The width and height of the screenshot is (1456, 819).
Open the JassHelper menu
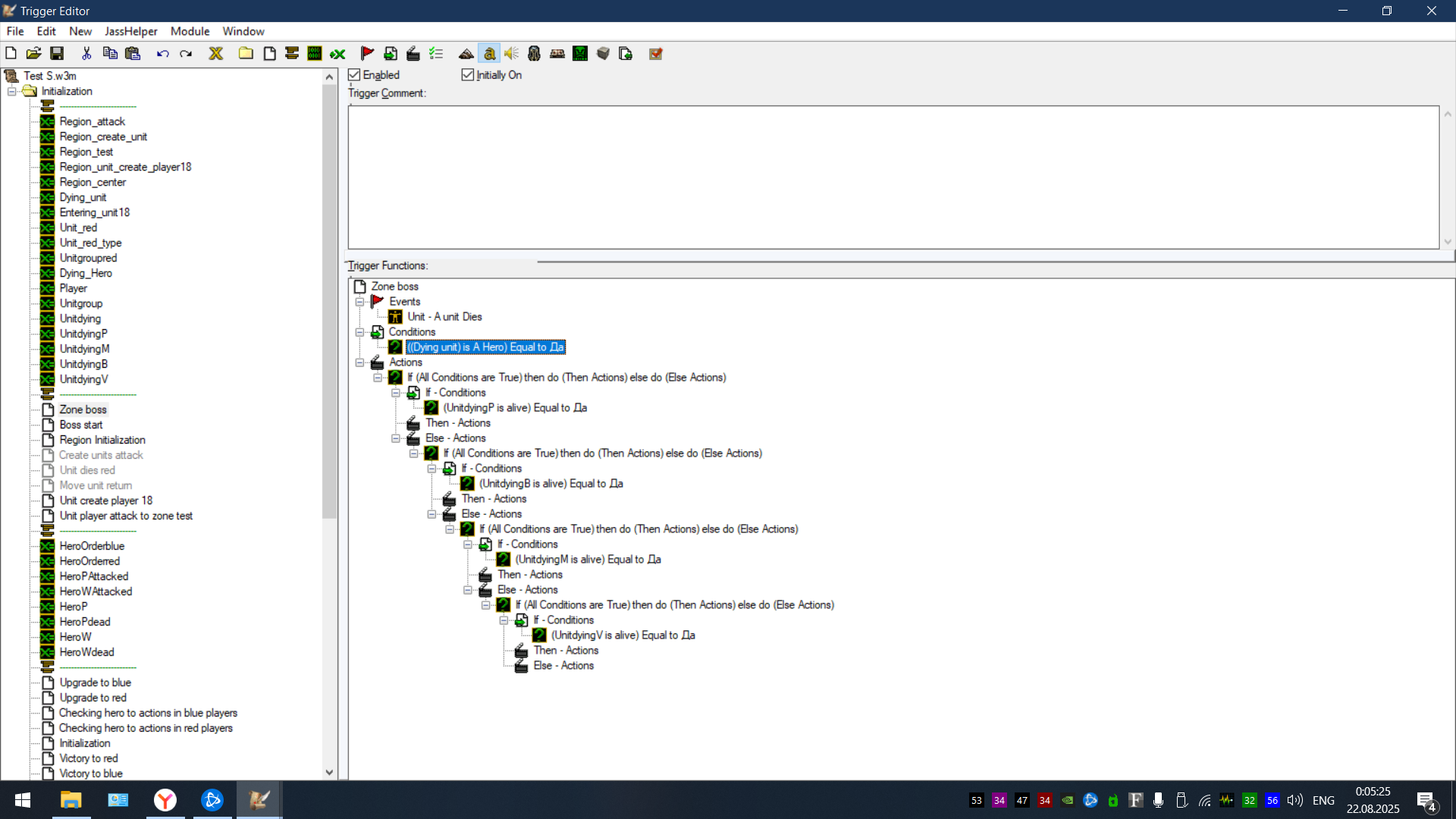pos(130,31)
